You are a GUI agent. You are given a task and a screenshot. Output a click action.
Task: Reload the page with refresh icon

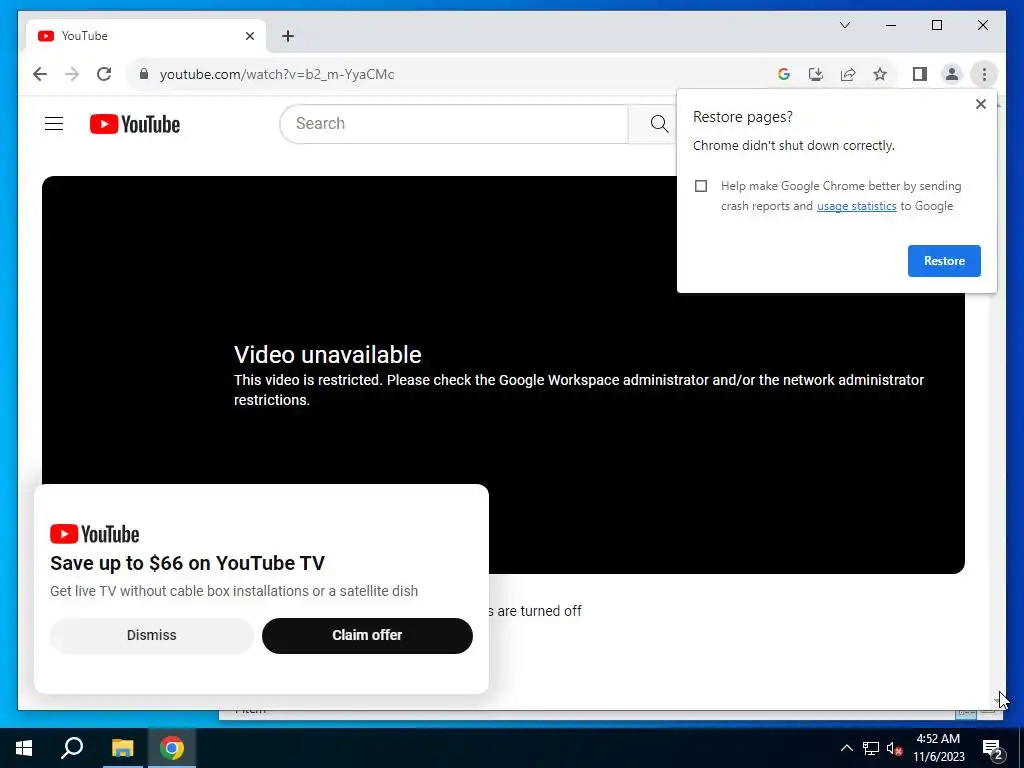click(104, 74)
